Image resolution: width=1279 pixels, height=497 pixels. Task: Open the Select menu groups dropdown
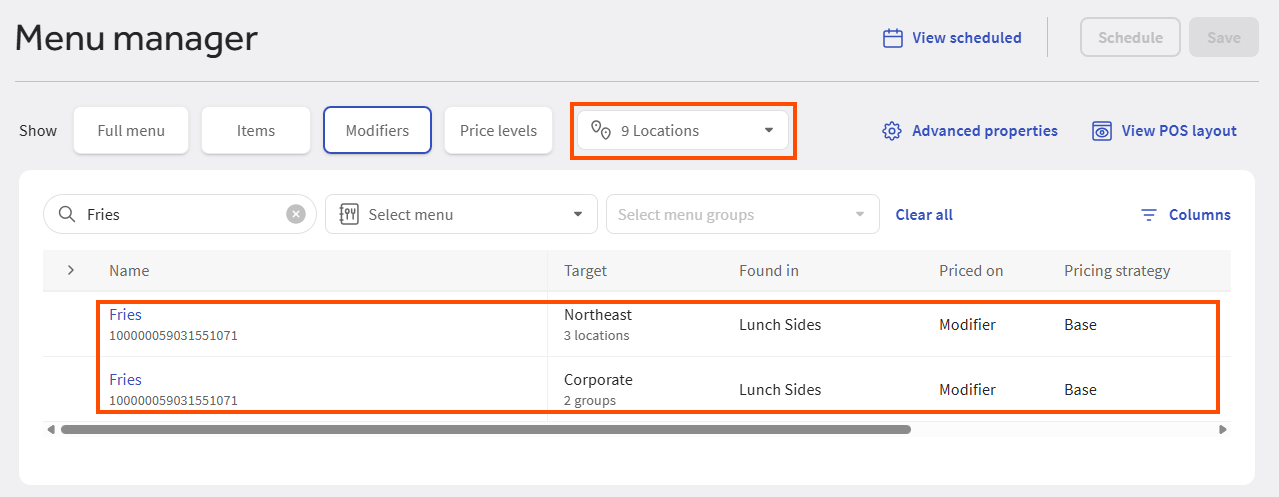(742, 214)
